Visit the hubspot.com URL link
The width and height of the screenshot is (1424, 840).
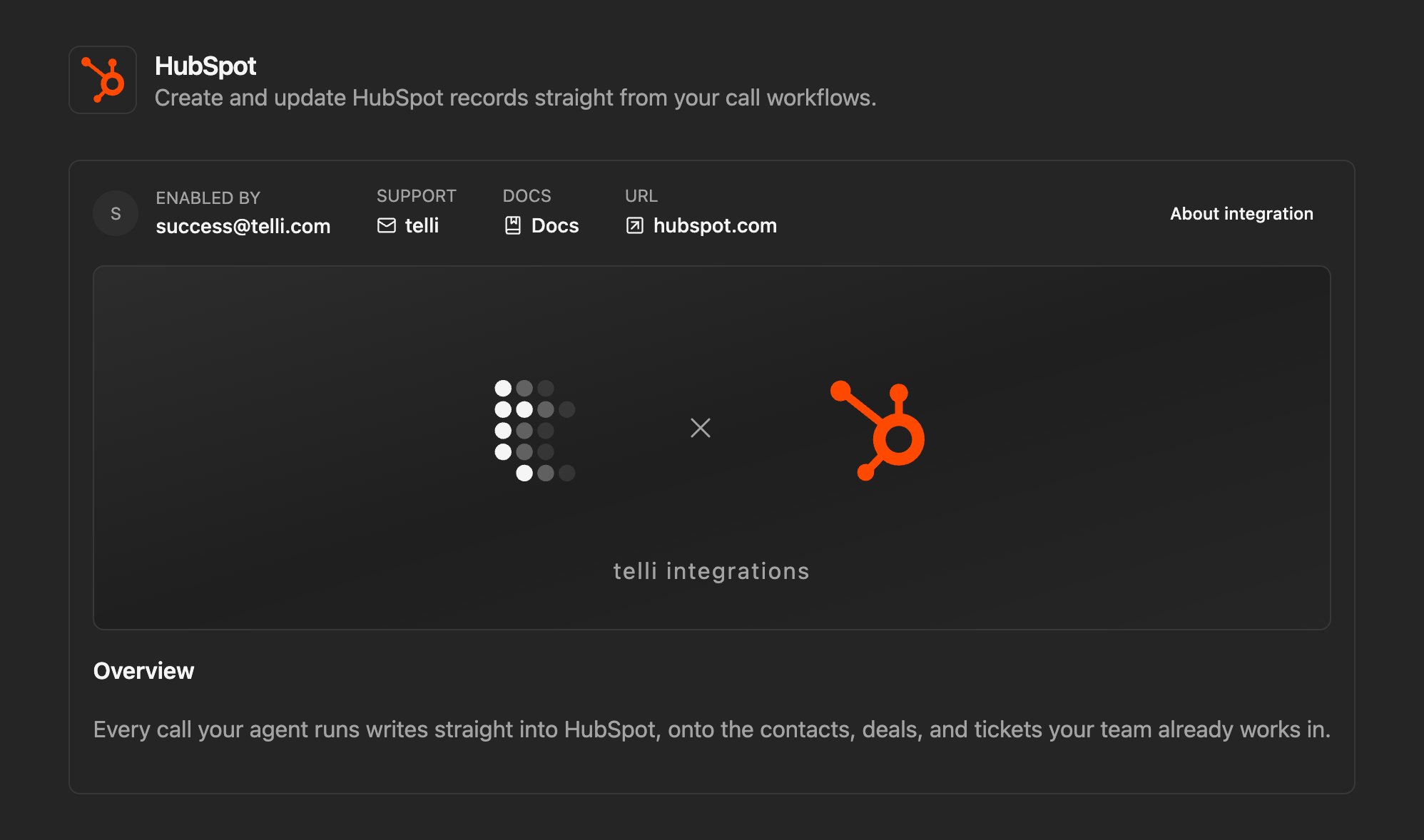[x=701, y=225]
